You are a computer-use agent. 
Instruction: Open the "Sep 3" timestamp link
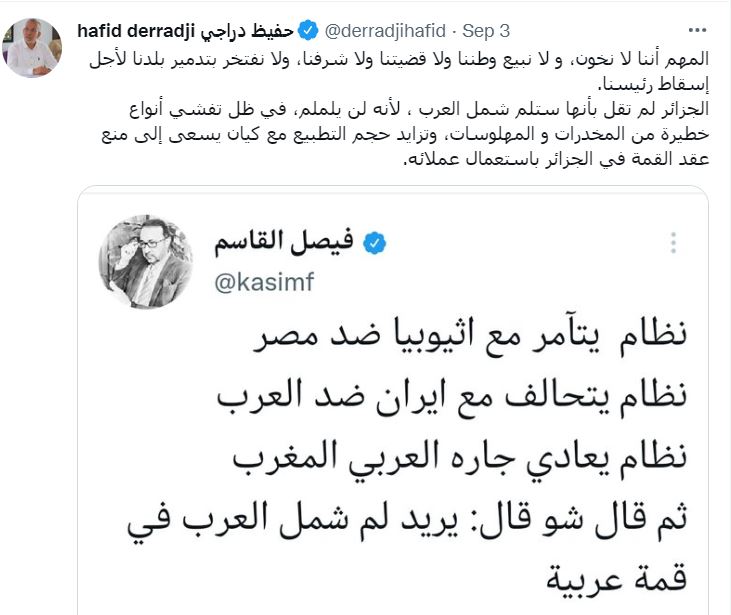point(486,31)
